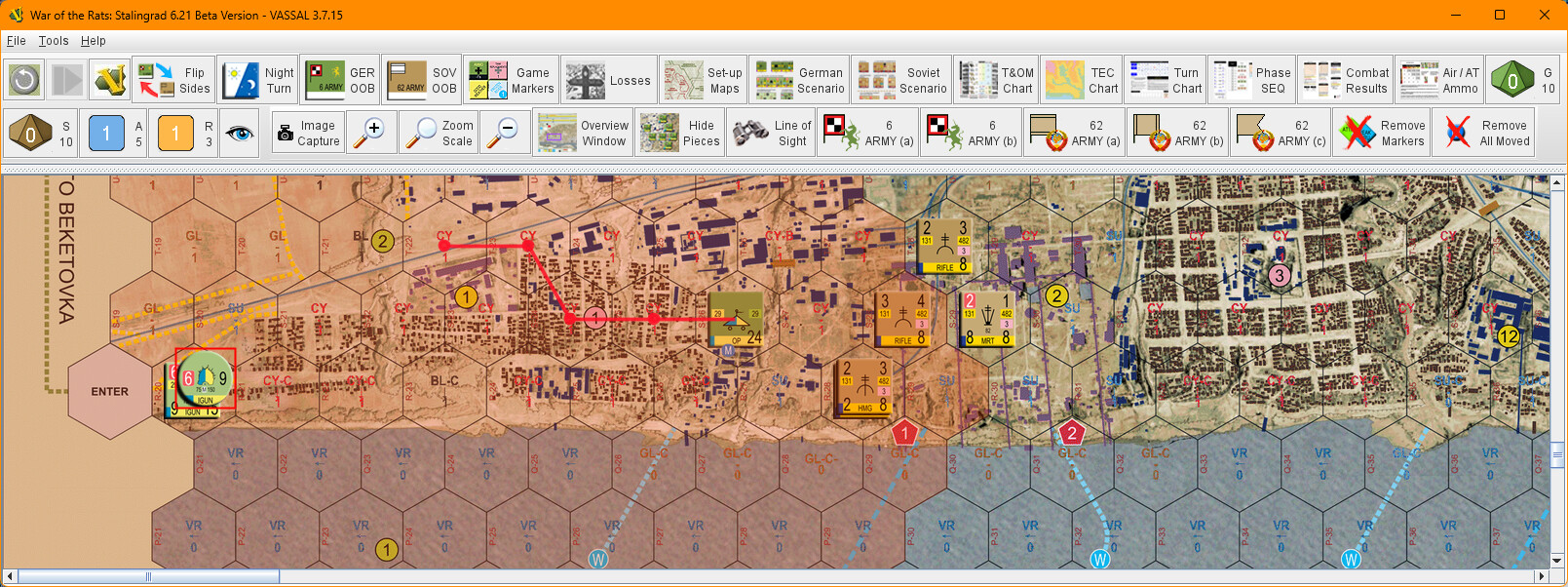This screenshot has width=1568, height=587.
Task: Toggle the eye visibility icon
Action: coord(240,133)
